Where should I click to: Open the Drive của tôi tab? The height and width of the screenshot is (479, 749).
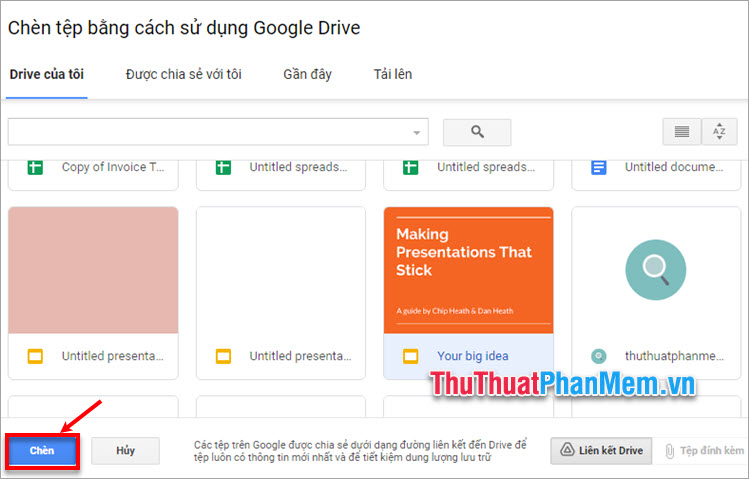coord(47,75)
